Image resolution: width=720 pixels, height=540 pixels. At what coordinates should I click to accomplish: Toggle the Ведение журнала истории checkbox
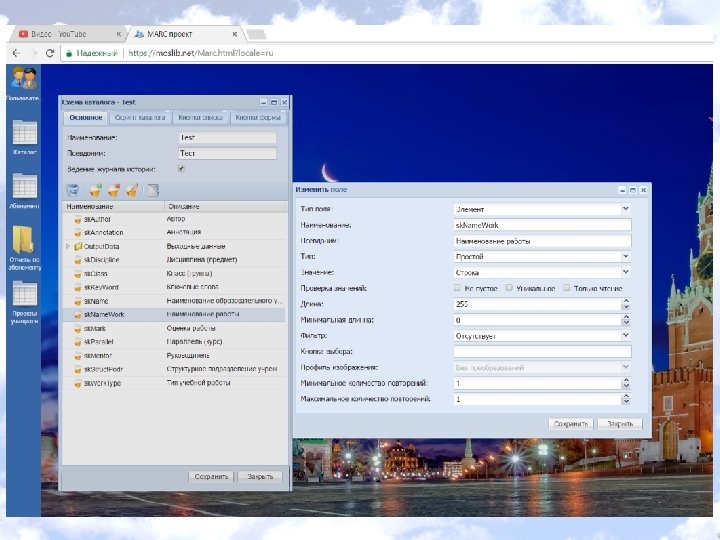pos(181,169)
